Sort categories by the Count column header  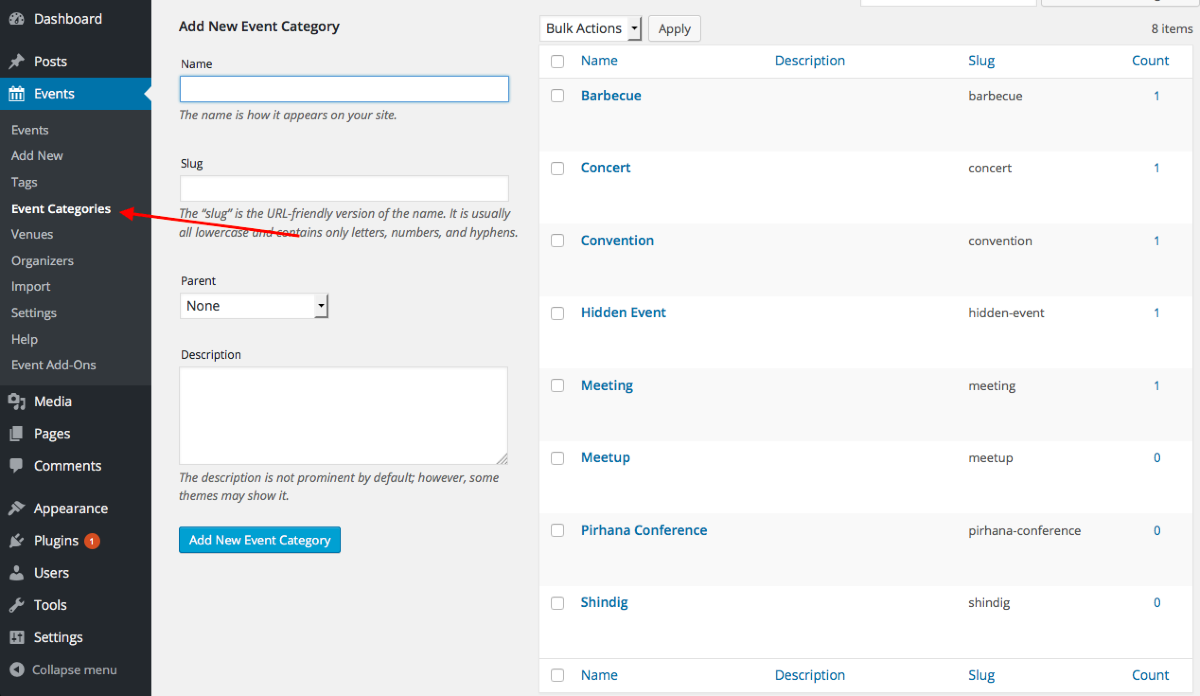point(1150,61)
